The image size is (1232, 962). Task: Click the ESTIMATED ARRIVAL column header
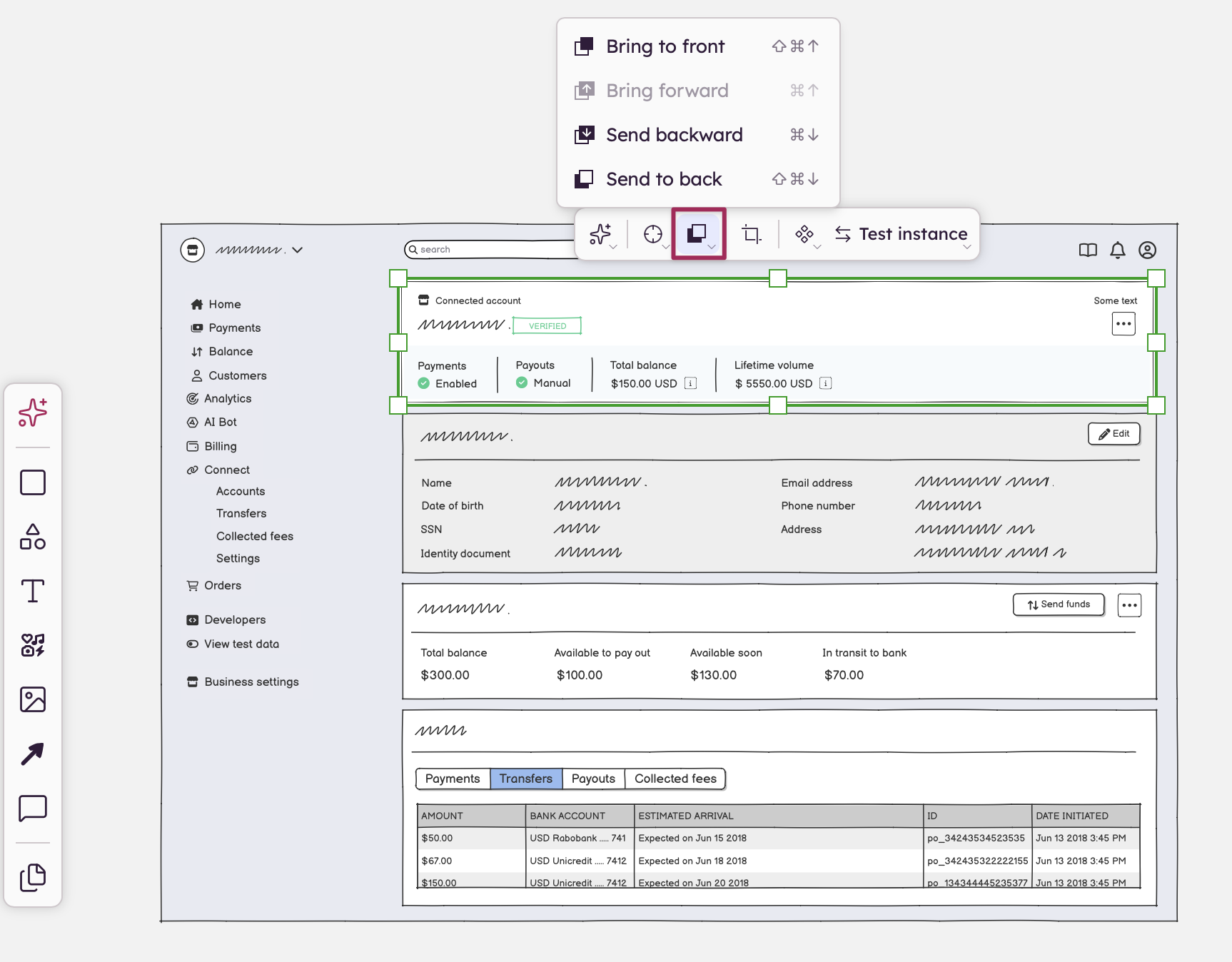pyautogui.click(x=779, y=816)
